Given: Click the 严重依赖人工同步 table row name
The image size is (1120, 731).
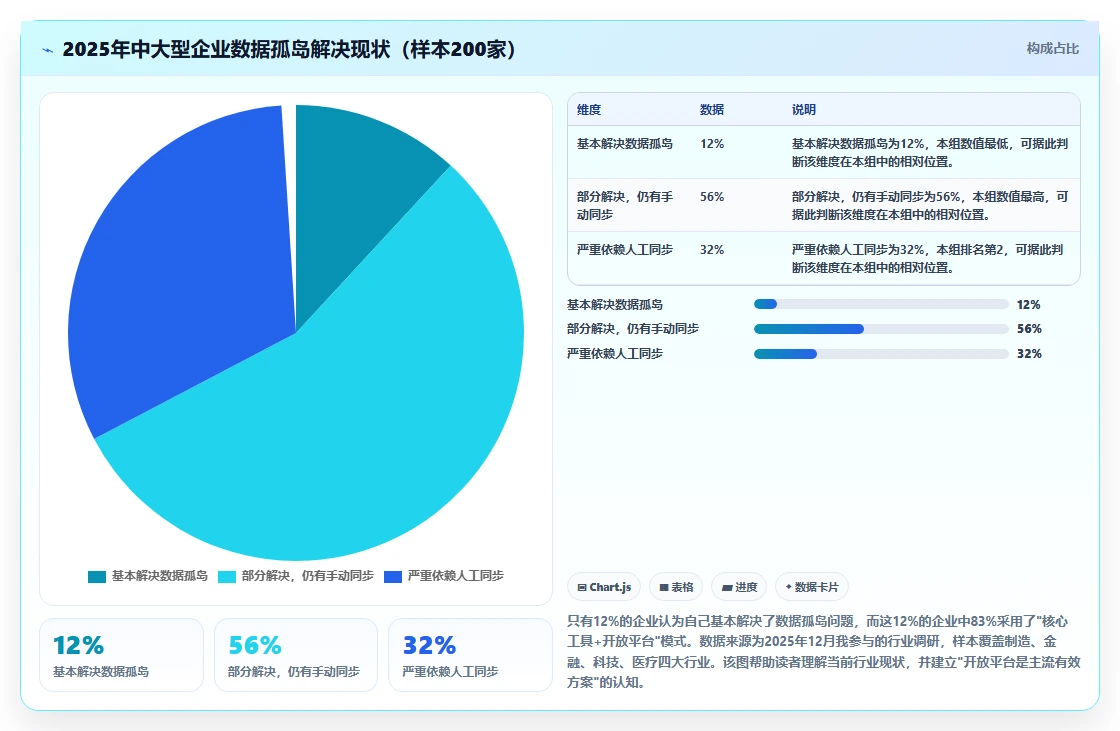Looking at the screenshot, I should click(x=625, y=249).
